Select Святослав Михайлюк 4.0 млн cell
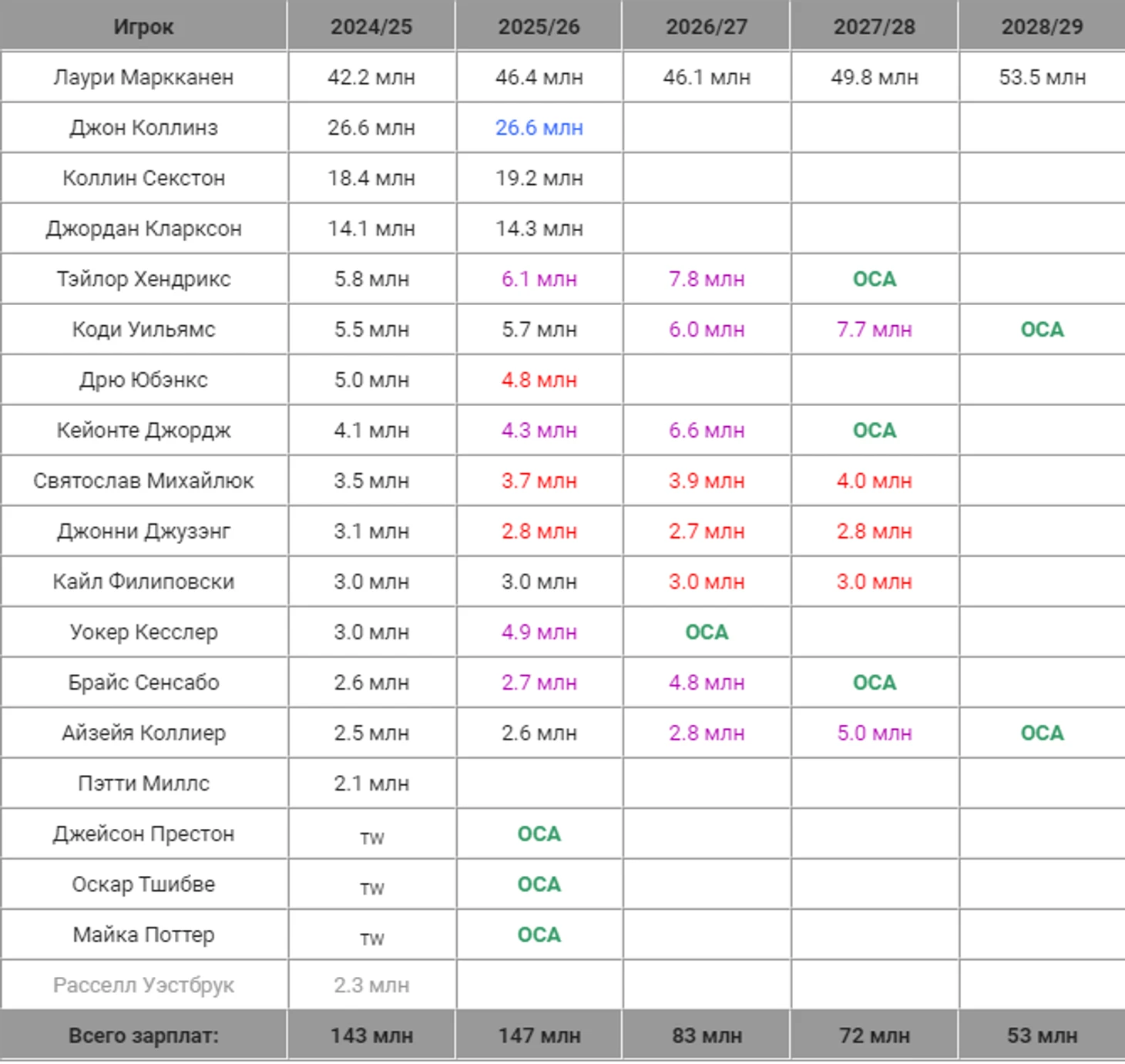 coord(875,481)
